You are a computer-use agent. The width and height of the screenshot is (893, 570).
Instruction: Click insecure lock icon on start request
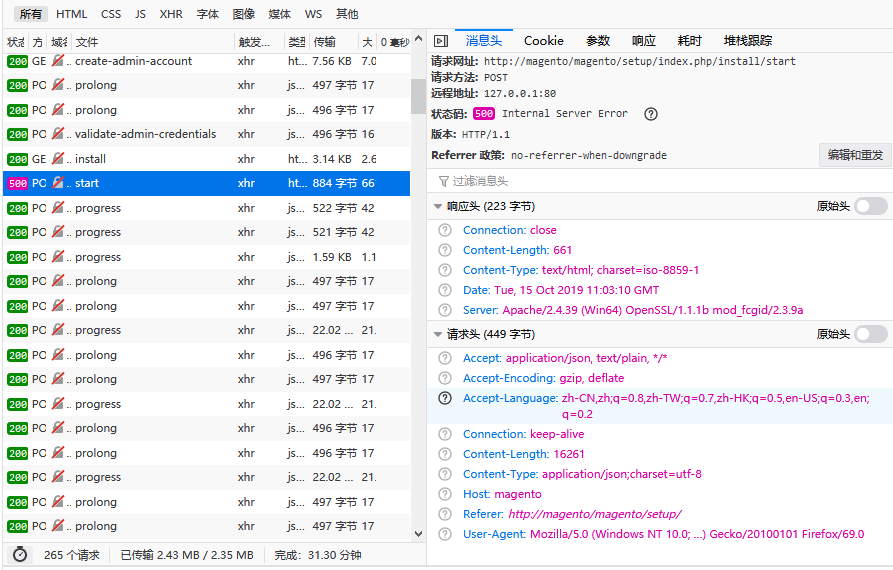[58, 183]
